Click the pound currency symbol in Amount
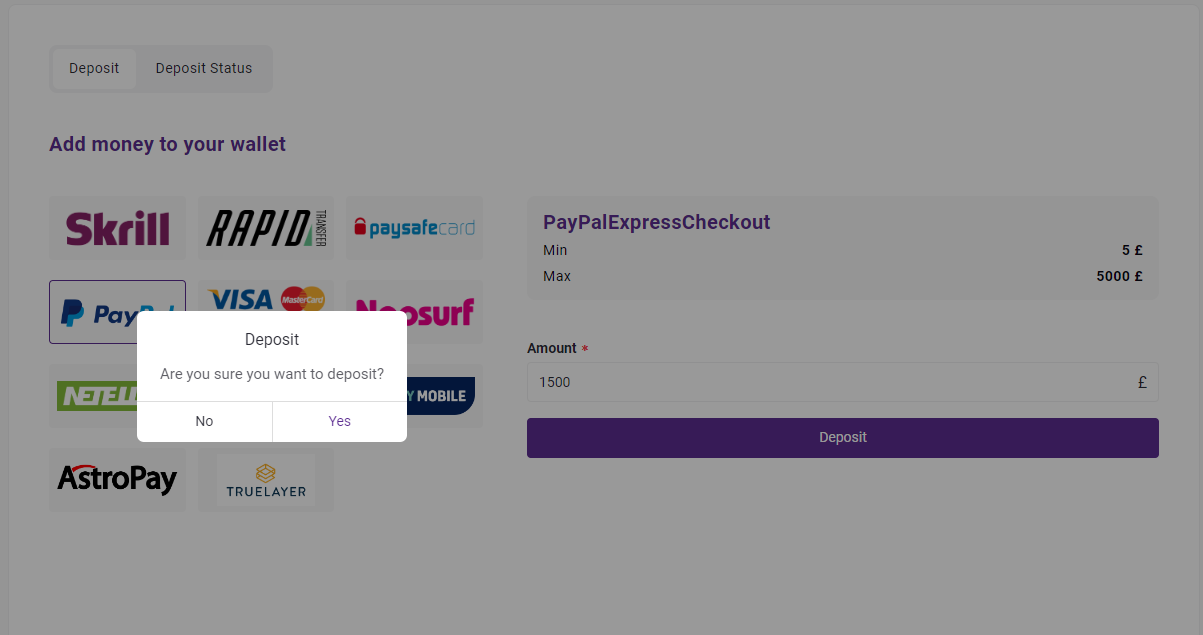 click(x=1142, y=382)
